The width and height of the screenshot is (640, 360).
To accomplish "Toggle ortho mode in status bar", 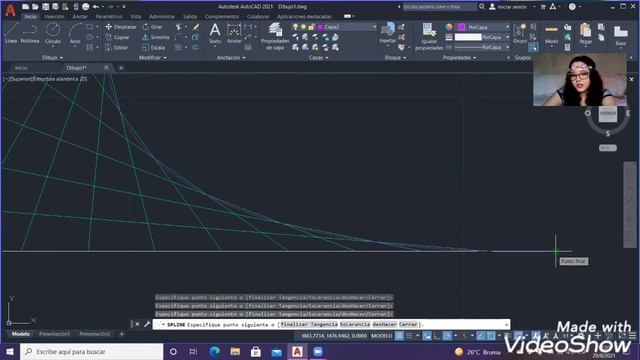I will pyautogui.click(x=437, y=336).
